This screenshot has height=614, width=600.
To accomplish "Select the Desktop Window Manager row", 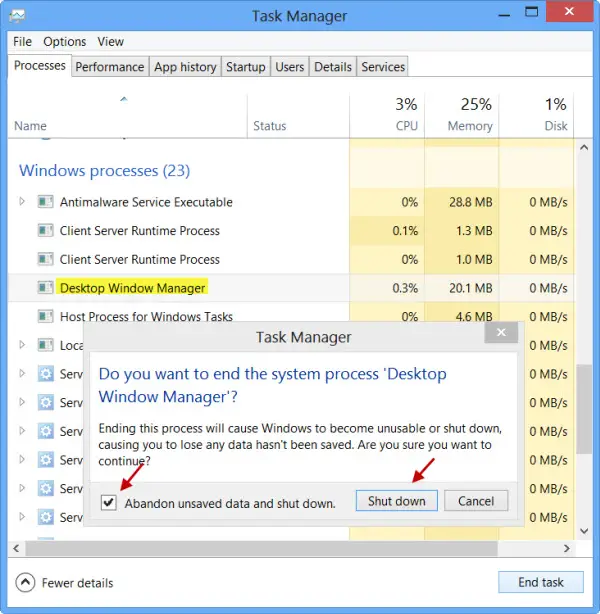I will [x=291, y=288].
